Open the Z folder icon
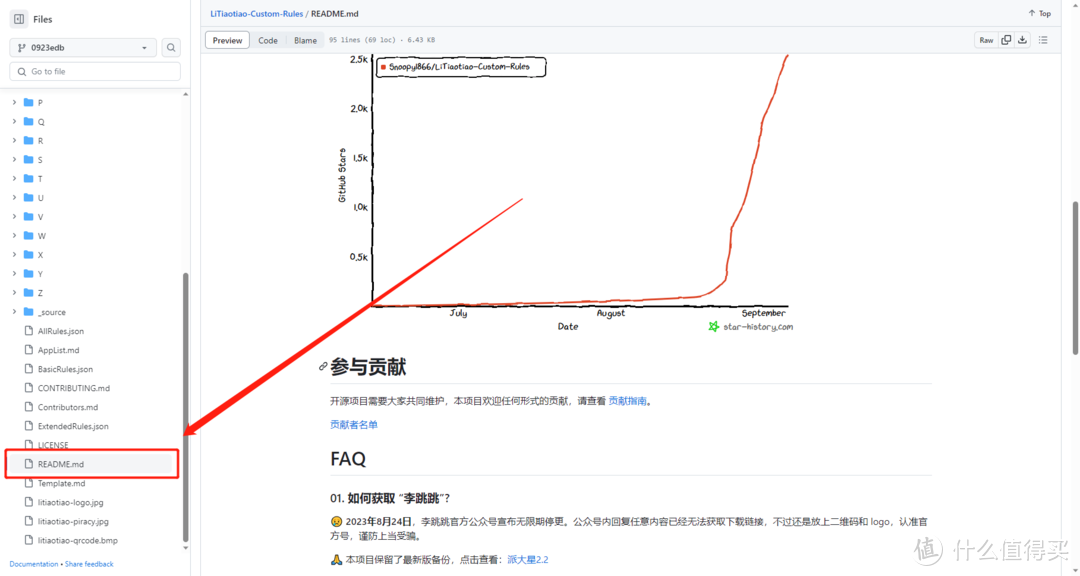The height and width of the screenshot is (576, 1080). pos(28,293)
